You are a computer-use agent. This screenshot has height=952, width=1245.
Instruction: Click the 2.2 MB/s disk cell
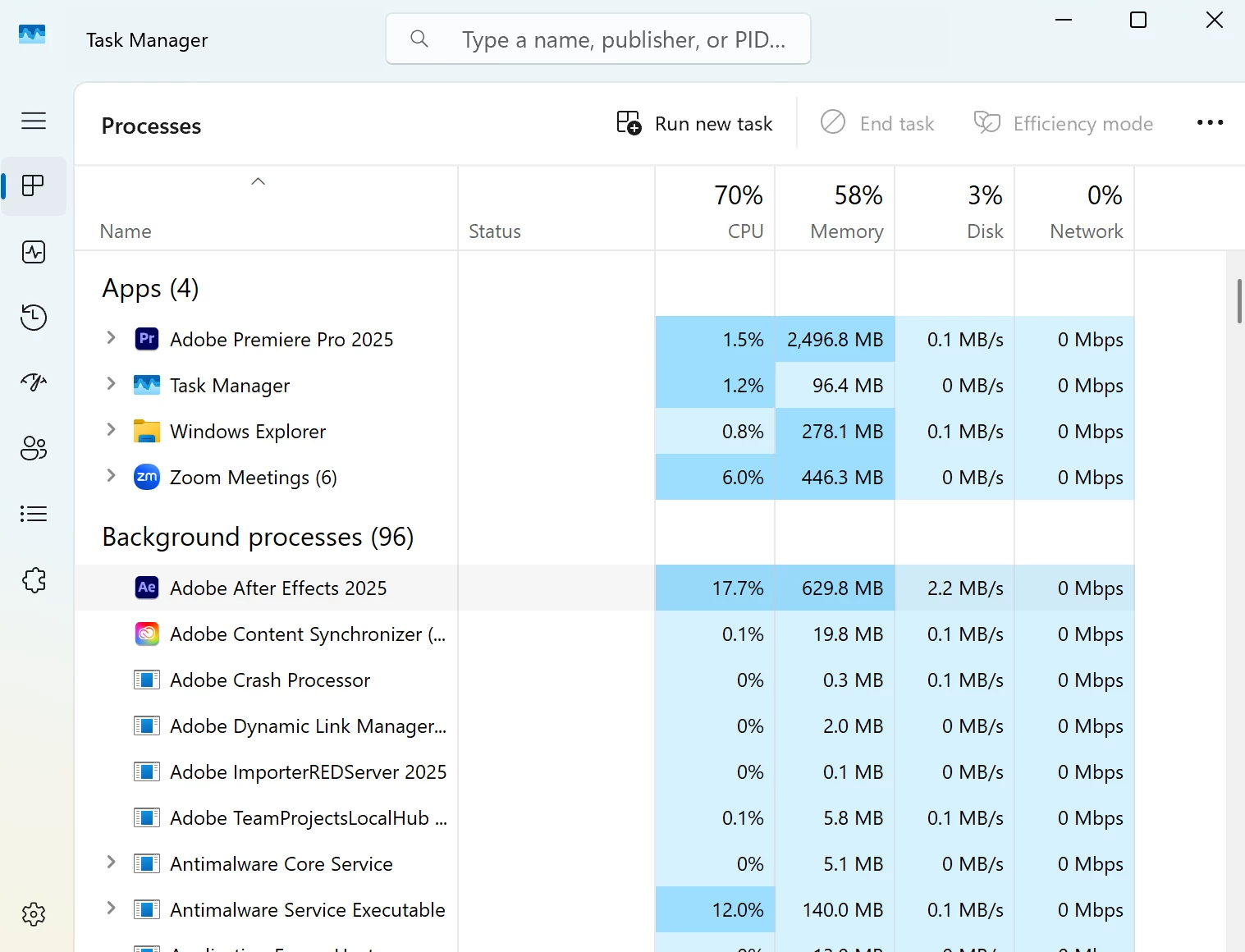point(954,588)
